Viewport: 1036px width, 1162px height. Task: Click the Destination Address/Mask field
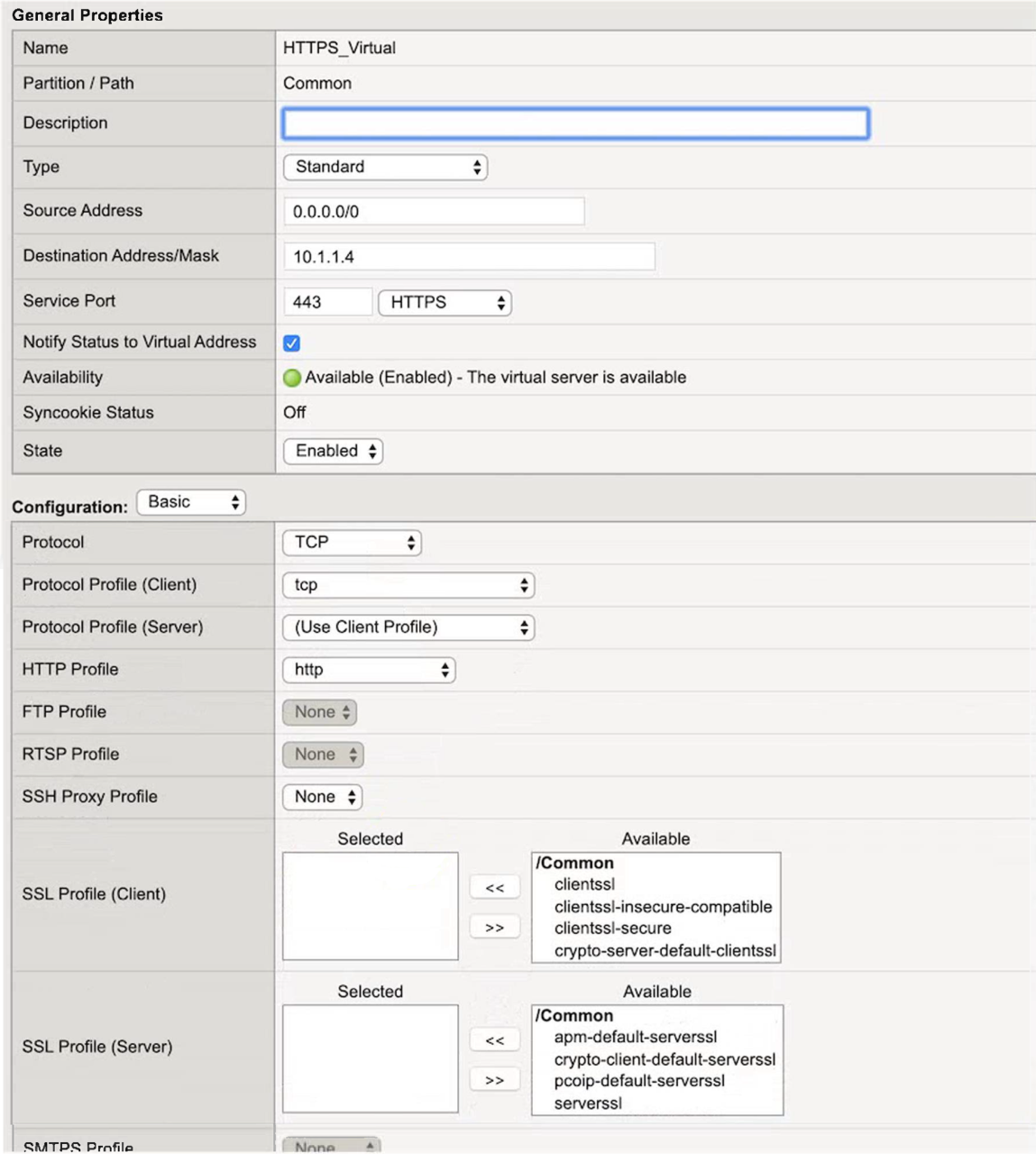[469, 257]
